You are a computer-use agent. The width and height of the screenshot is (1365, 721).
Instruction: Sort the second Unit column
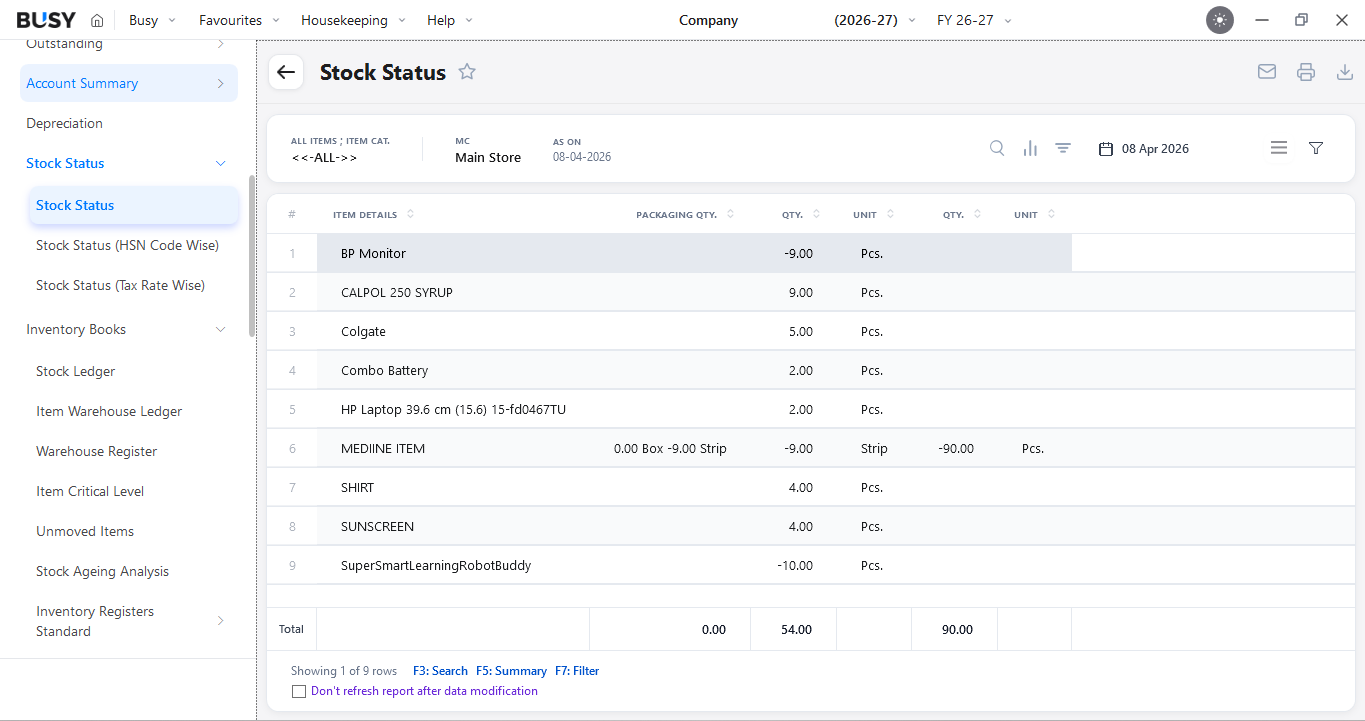1051,214
